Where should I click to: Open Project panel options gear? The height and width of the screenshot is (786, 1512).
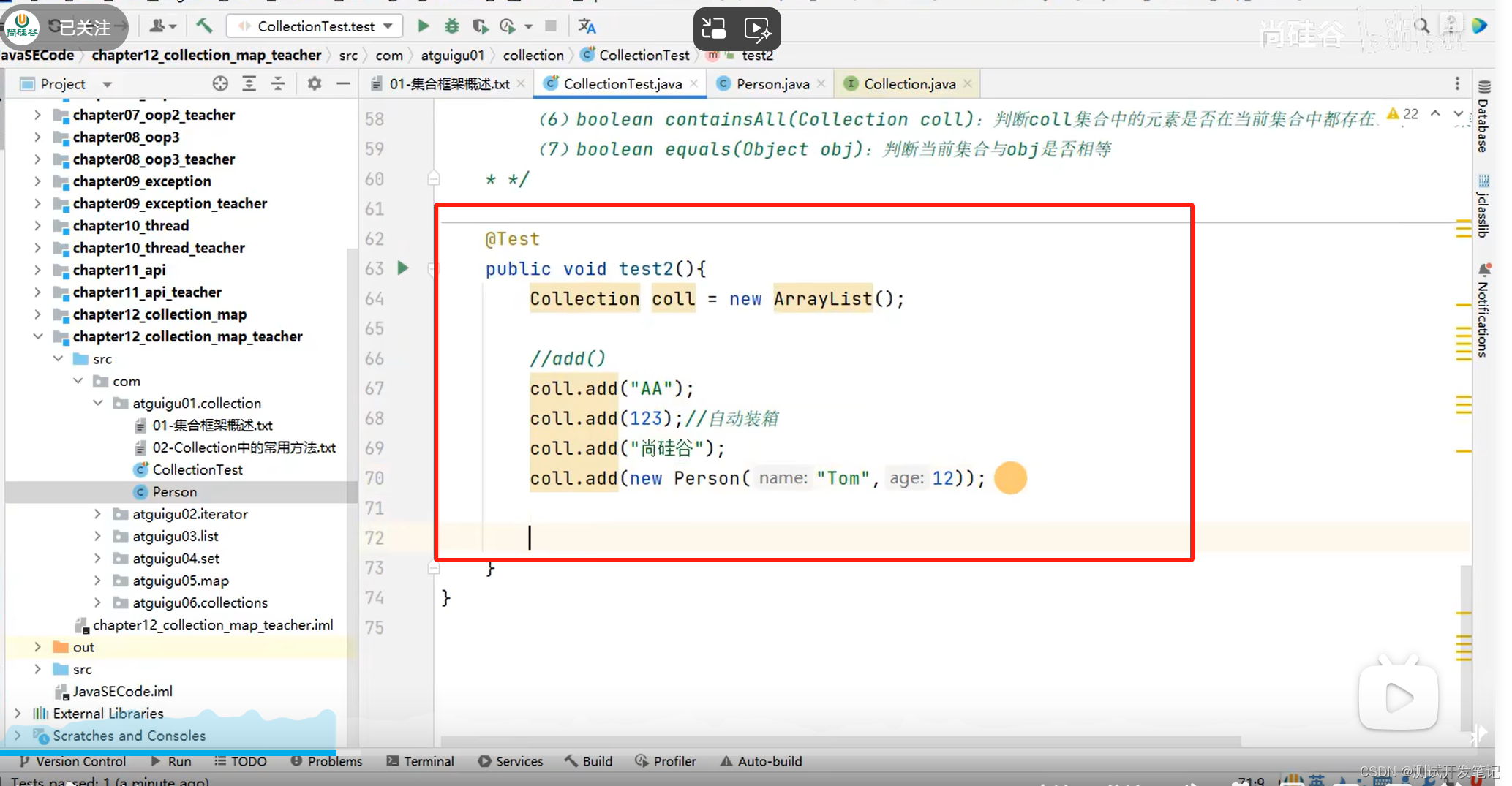point(315,83)
